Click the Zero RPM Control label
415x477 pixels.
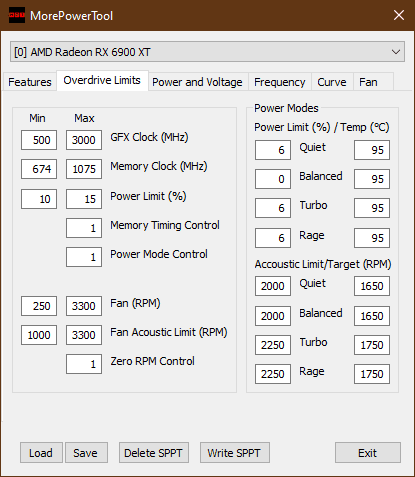(152, 361)
